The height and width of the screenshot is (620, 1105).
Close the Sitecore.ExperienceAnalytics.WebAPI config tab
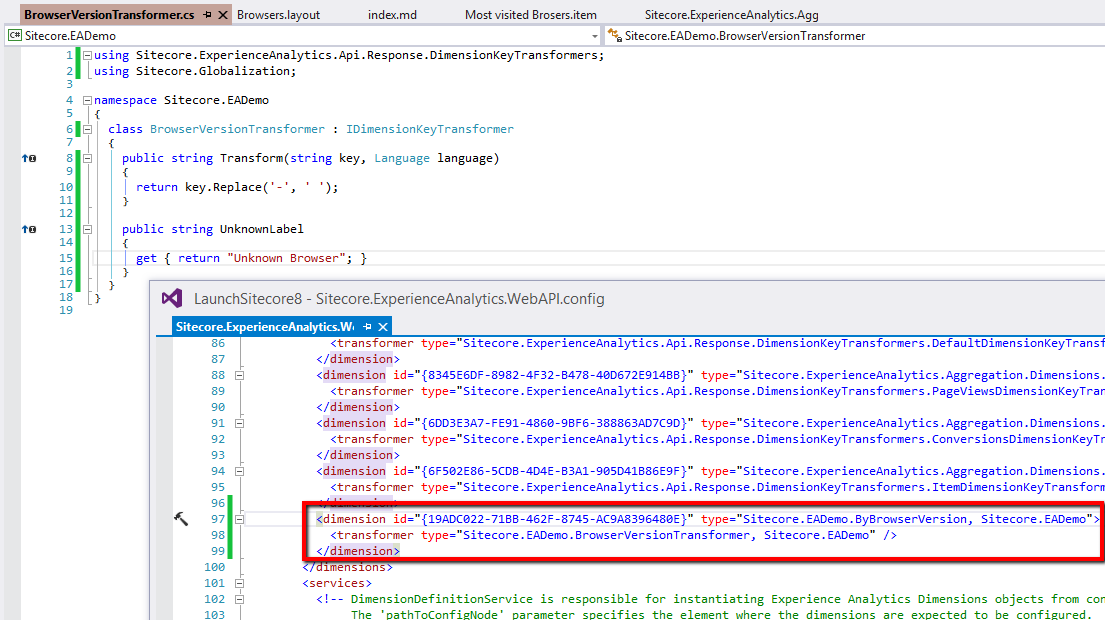382,327
